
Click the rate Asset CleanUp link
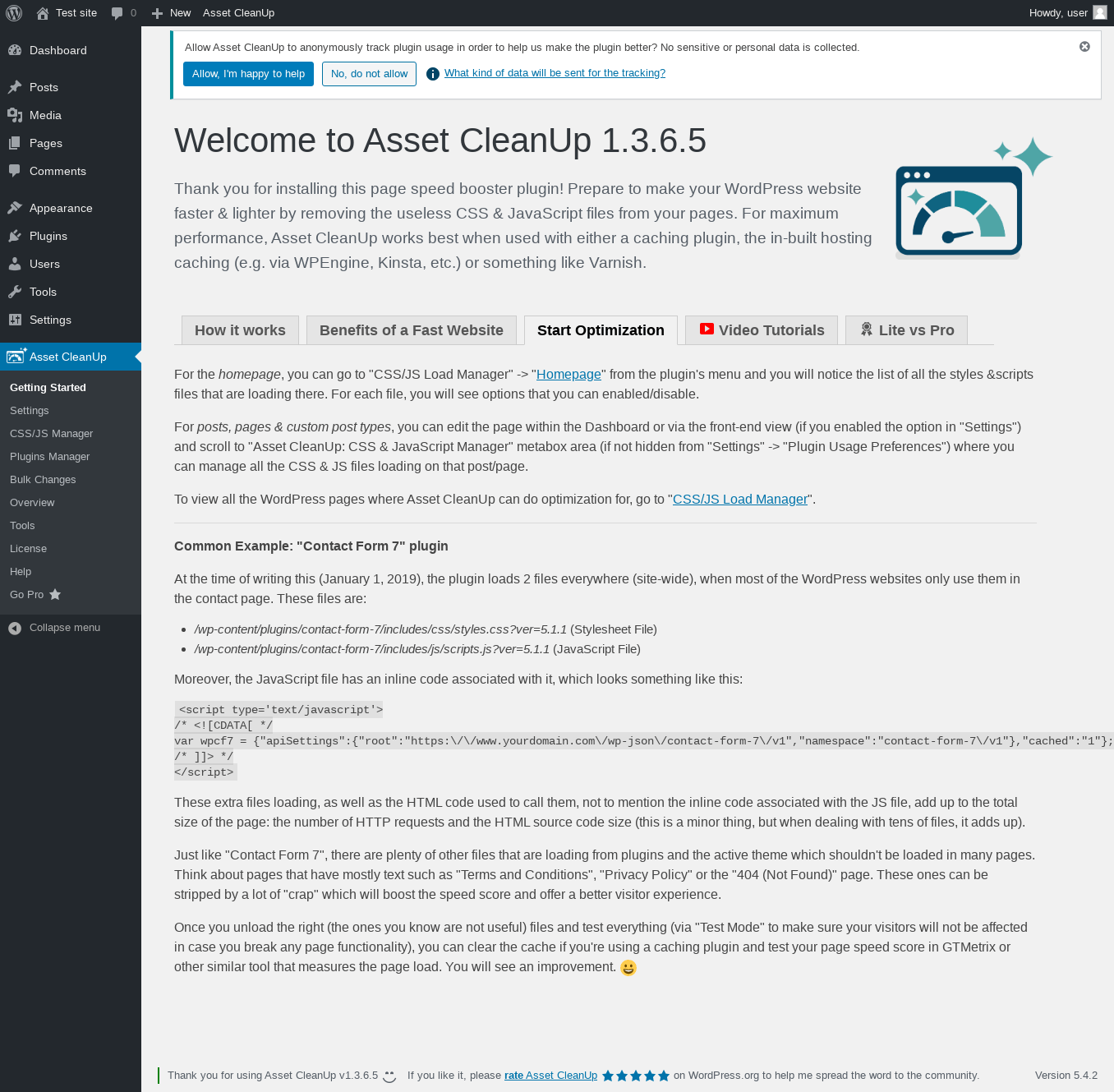(x=550, y=1076)
